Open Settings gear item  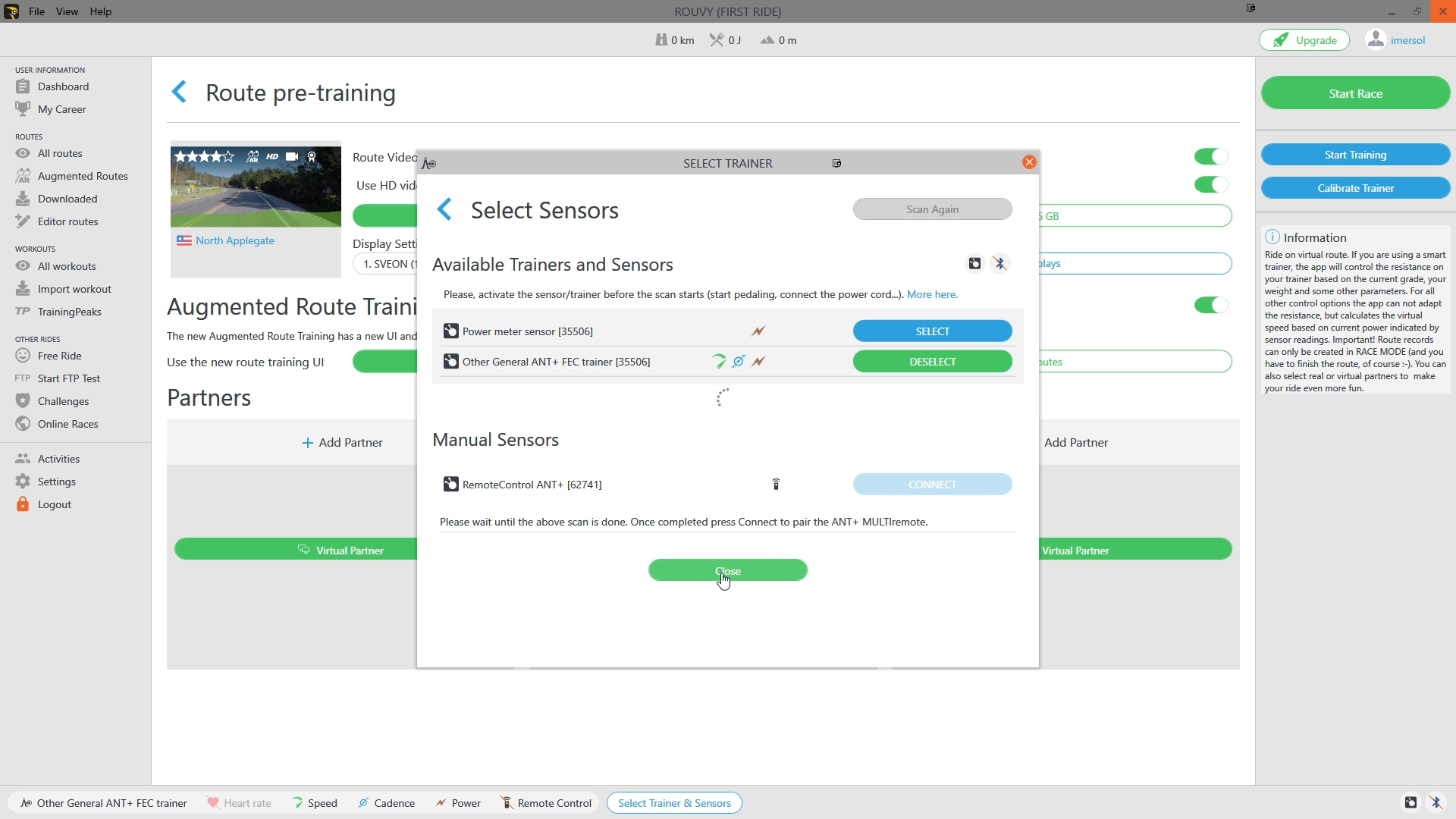45,482
